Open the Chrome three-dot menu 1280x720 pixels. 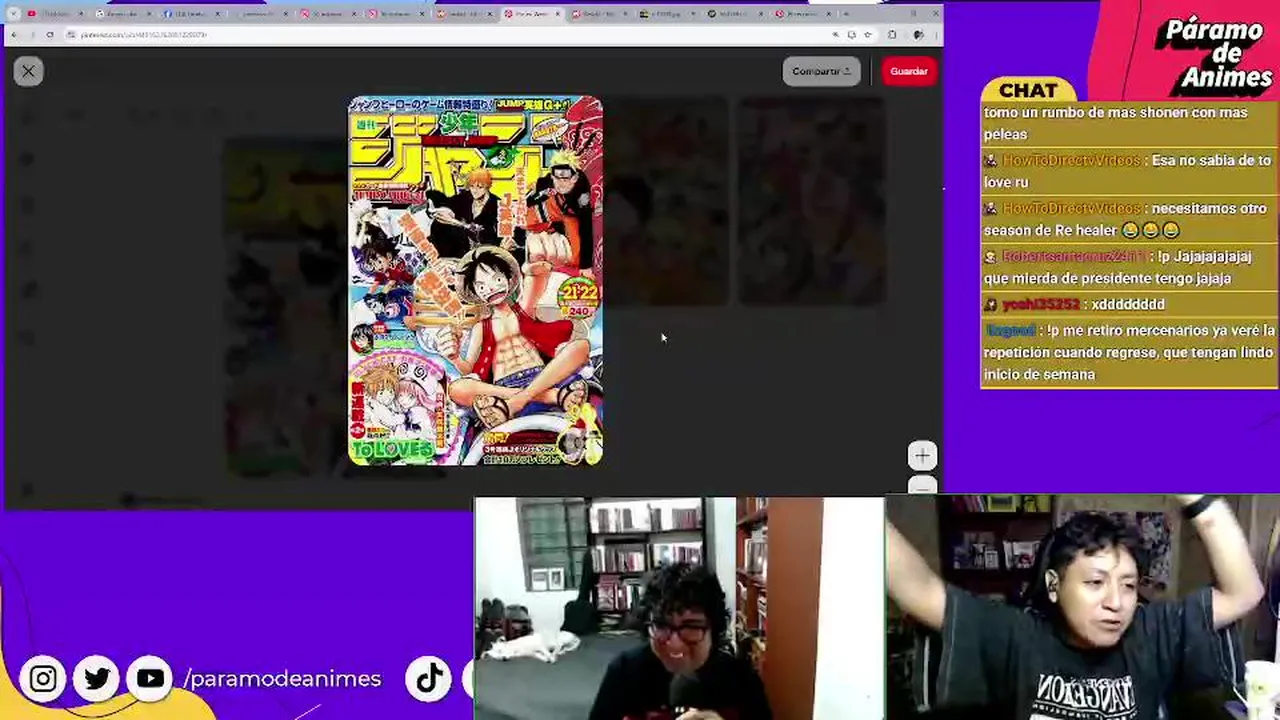click(935, 35)
